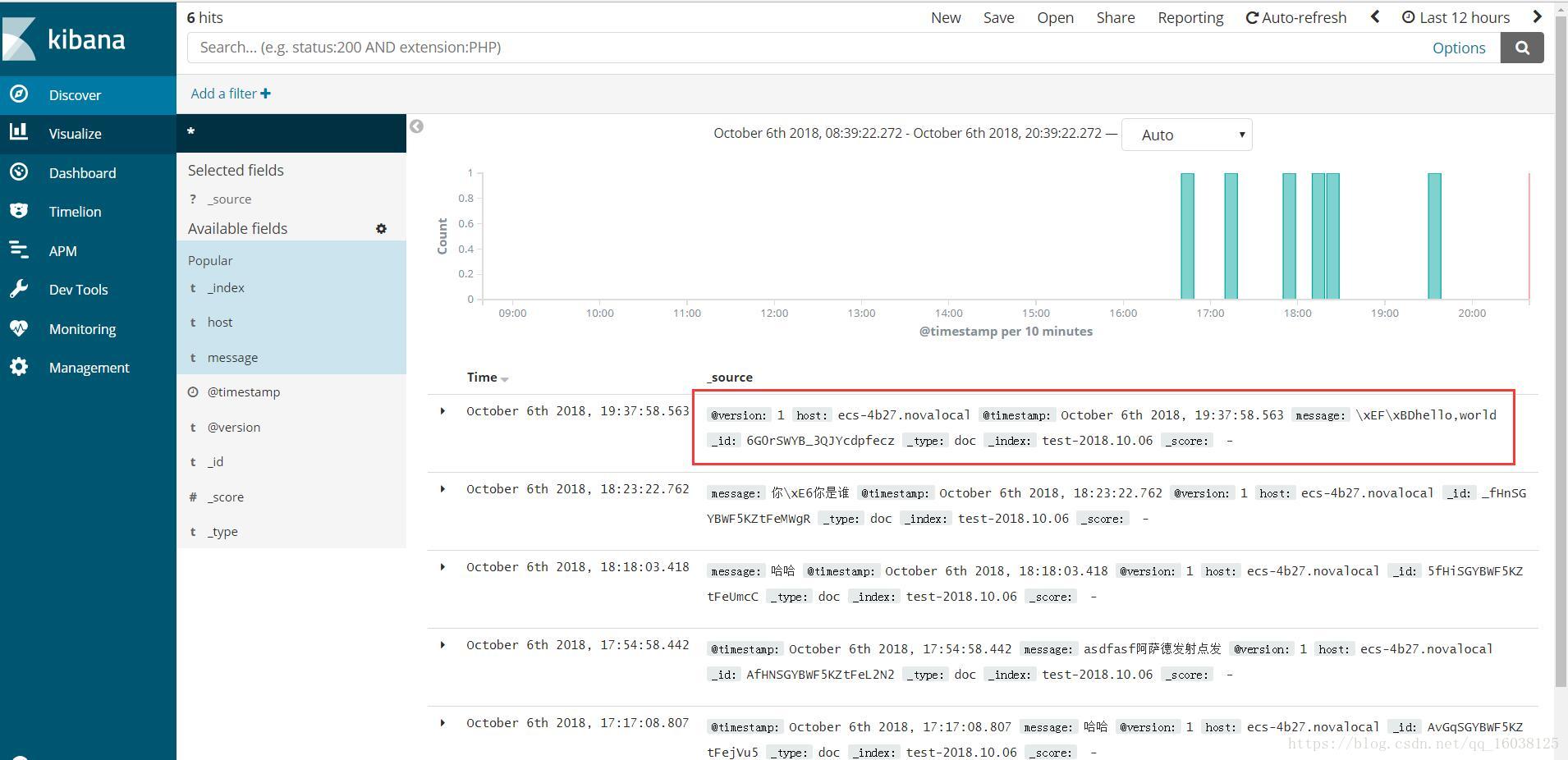The image size is (1568, 760).
Task: Go to Management in sidebar
Action: (88, 368)
